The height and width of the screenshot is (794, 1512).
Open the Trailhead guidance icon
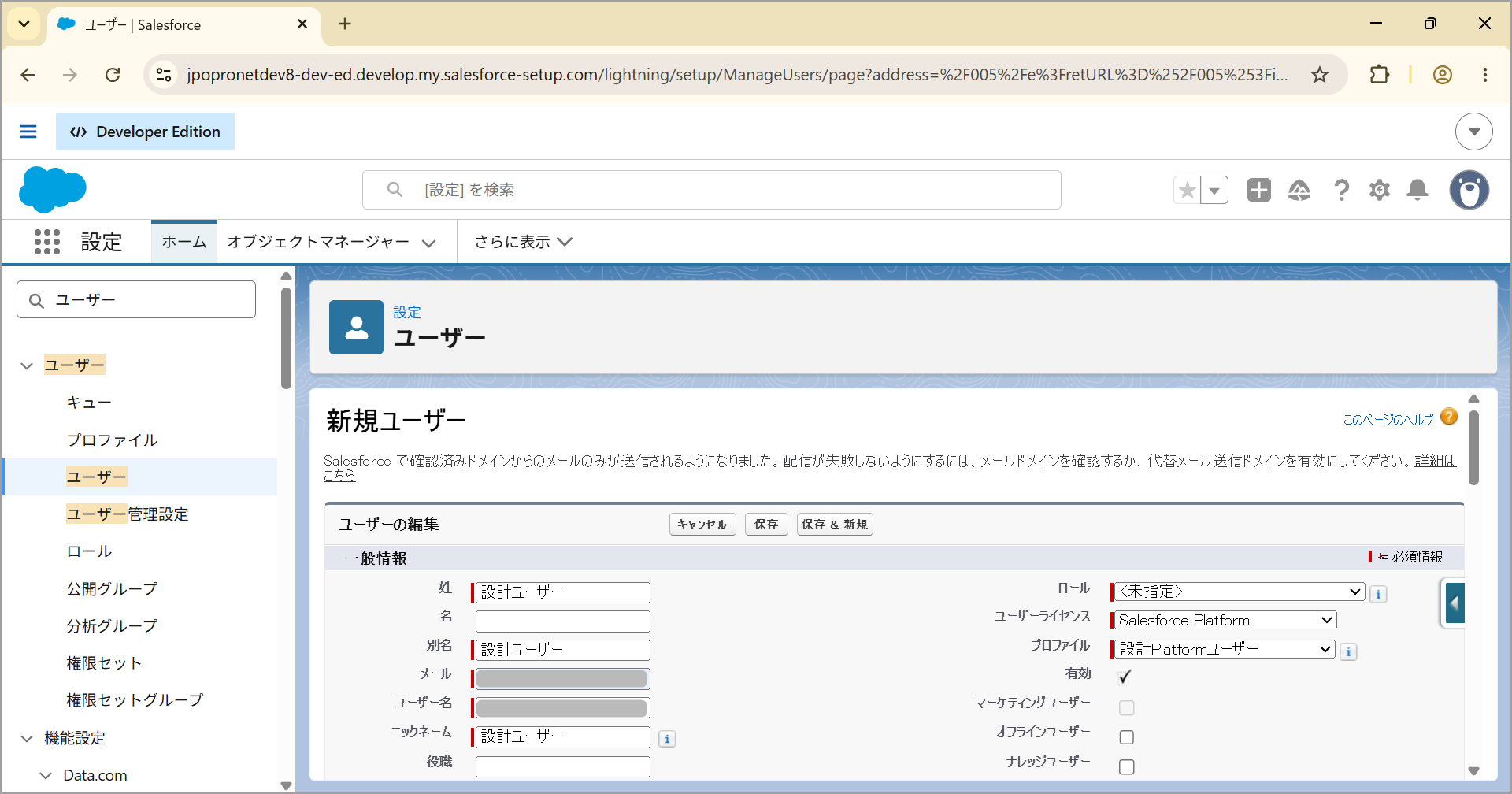tap(1299, 190)
